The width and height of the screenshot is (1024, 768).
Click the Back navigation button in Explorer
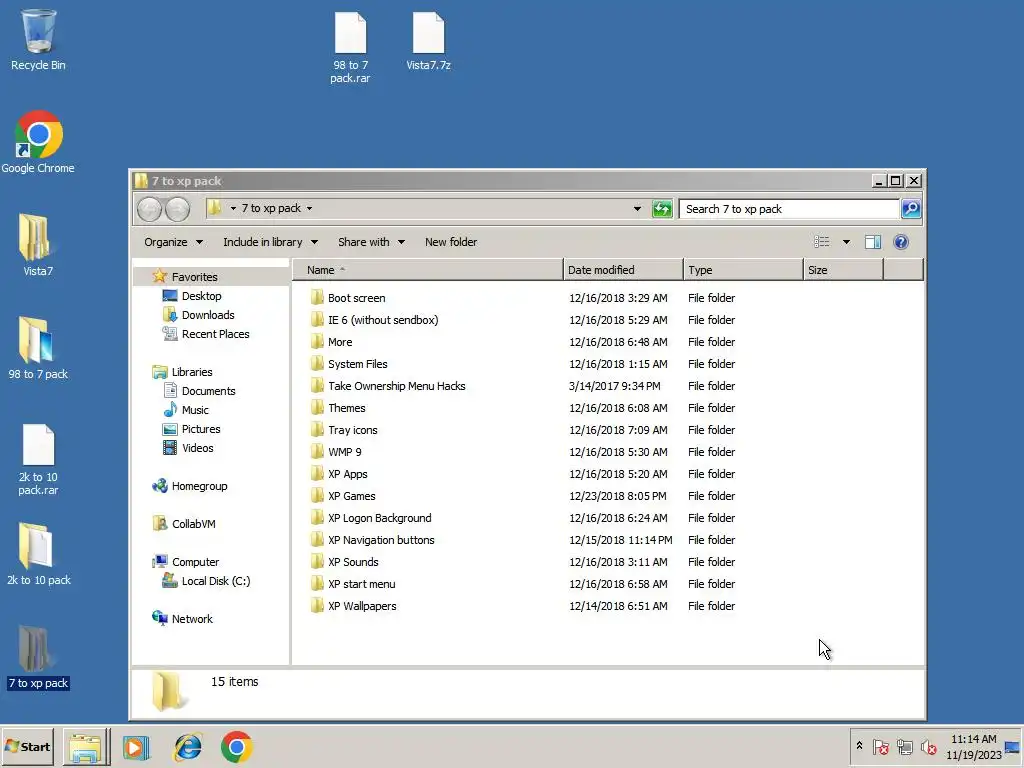pos(150,209)
